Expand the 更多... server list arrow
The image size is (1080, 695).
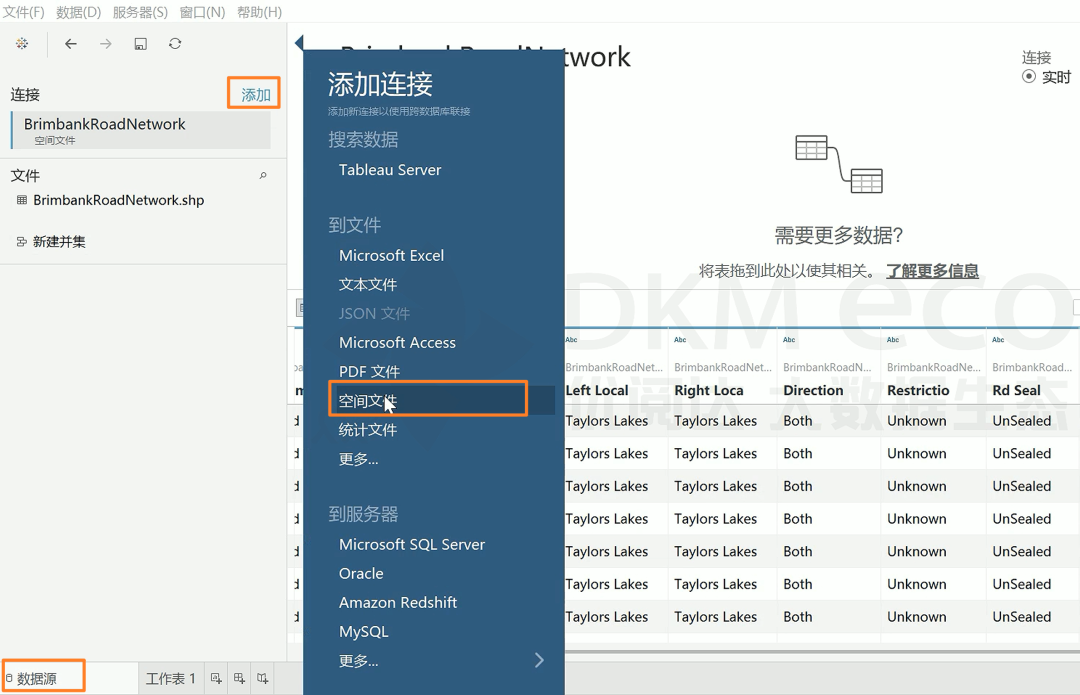pyautogui.click(x=539, y=660)
